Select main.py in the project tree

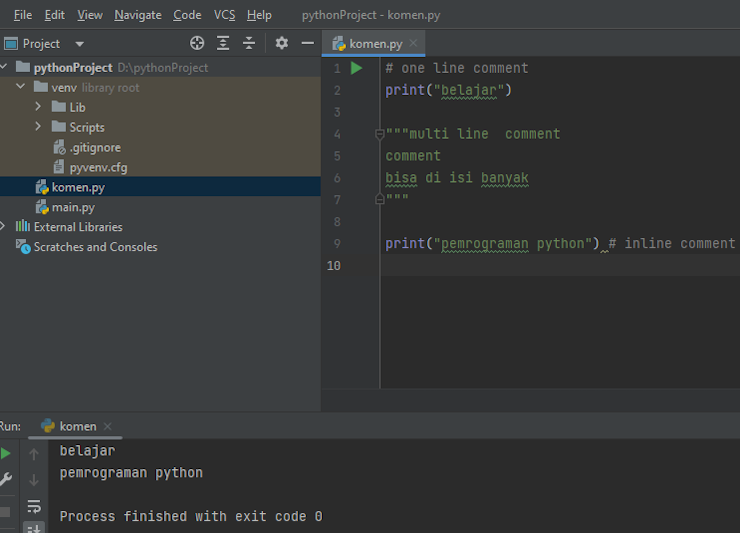point(73,207)
